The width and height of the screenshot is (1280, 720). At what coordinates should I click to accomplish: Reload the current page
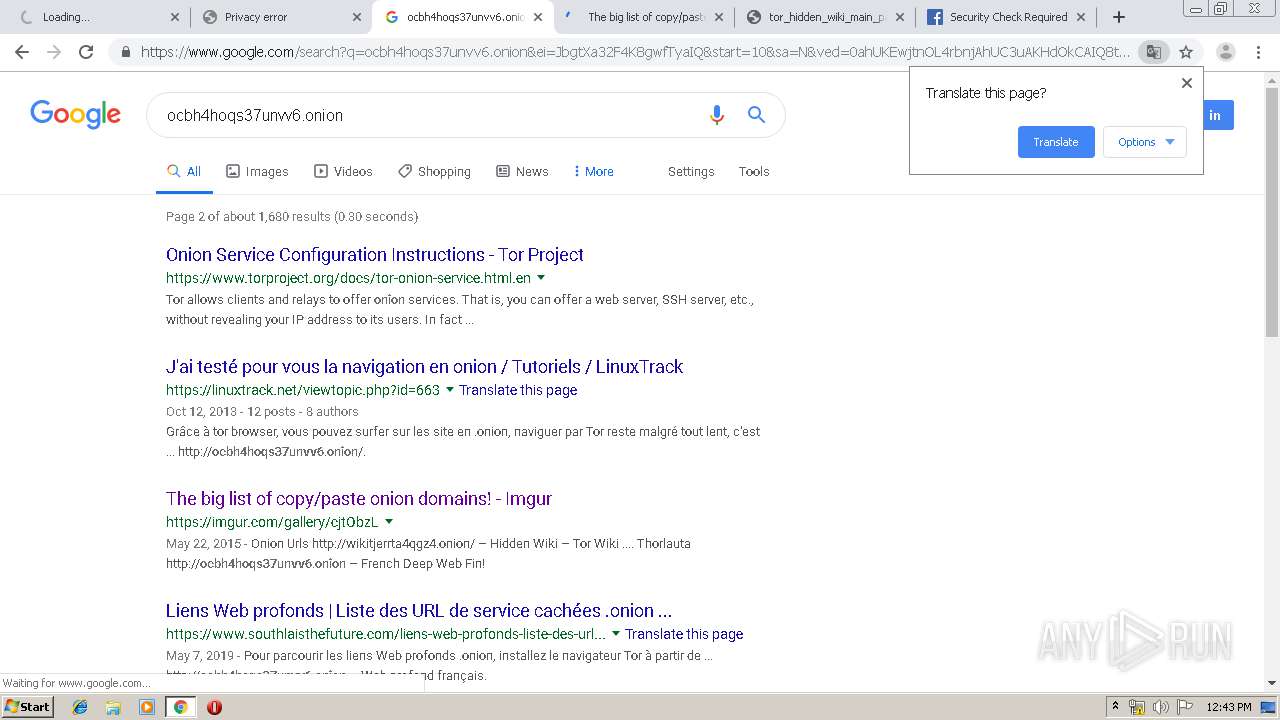click(86, 52)
